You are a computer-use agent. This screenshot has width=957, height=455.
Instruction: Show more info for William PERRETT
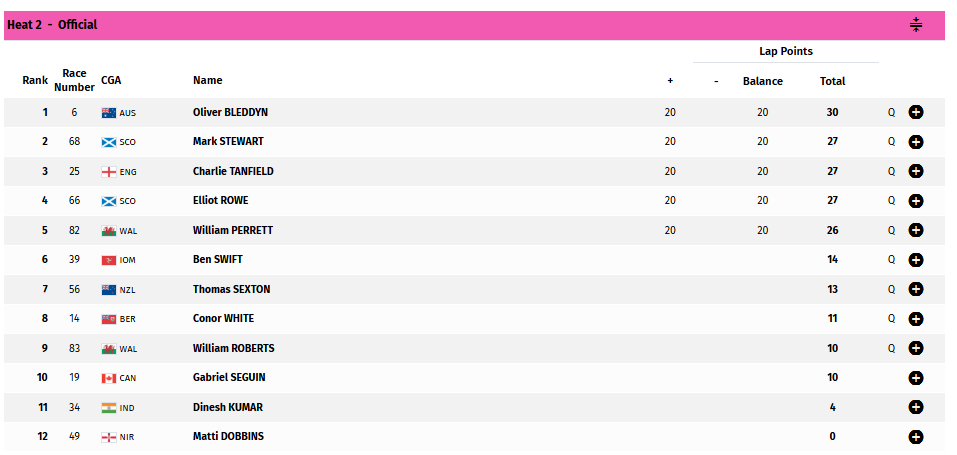(x=915, y=230)
